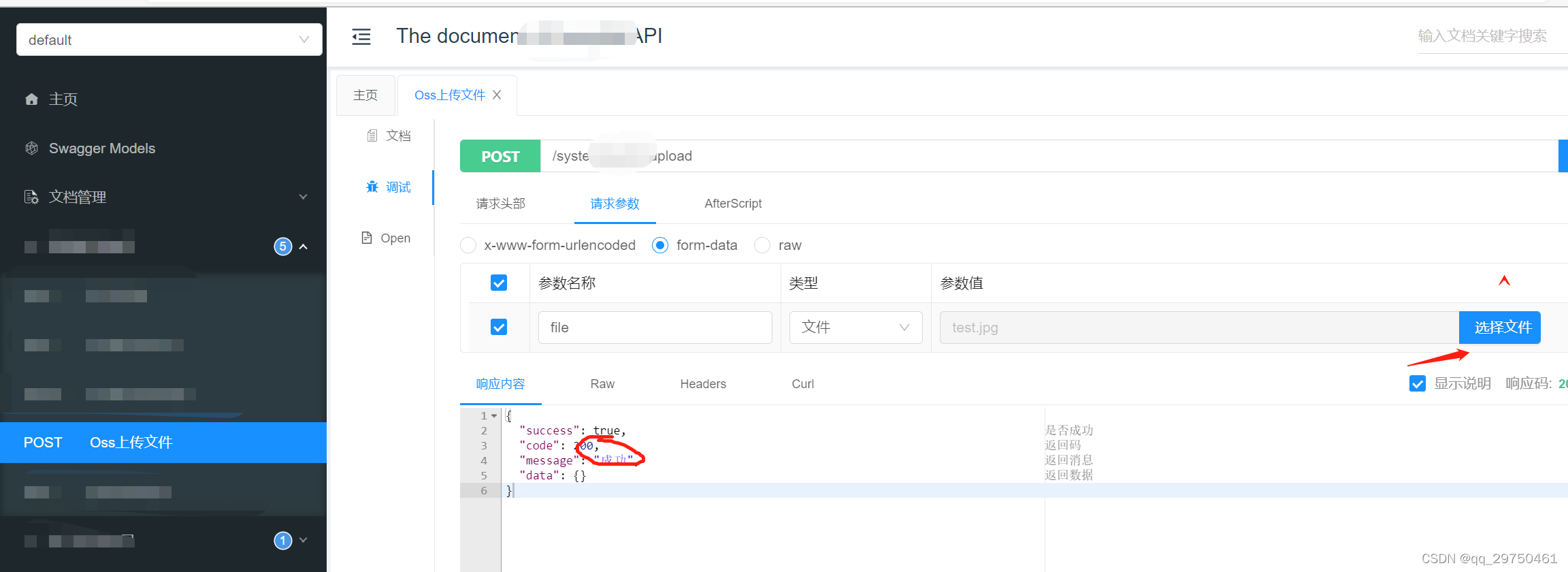Select POST Oss上传文件 in sidebar
This screenshot has width=1568, height=572.
[163, 443]
